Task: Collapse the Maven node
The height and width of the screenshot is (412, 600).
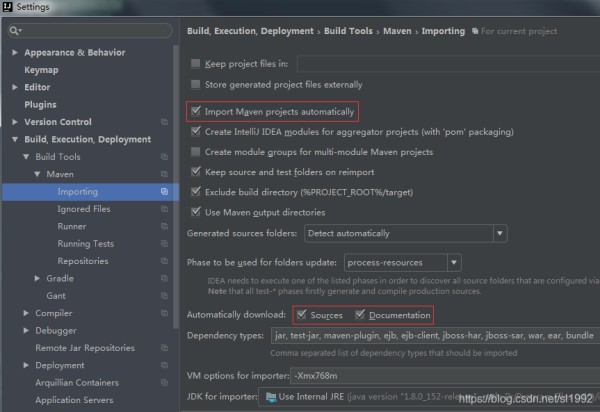Action: coord(37,174)
